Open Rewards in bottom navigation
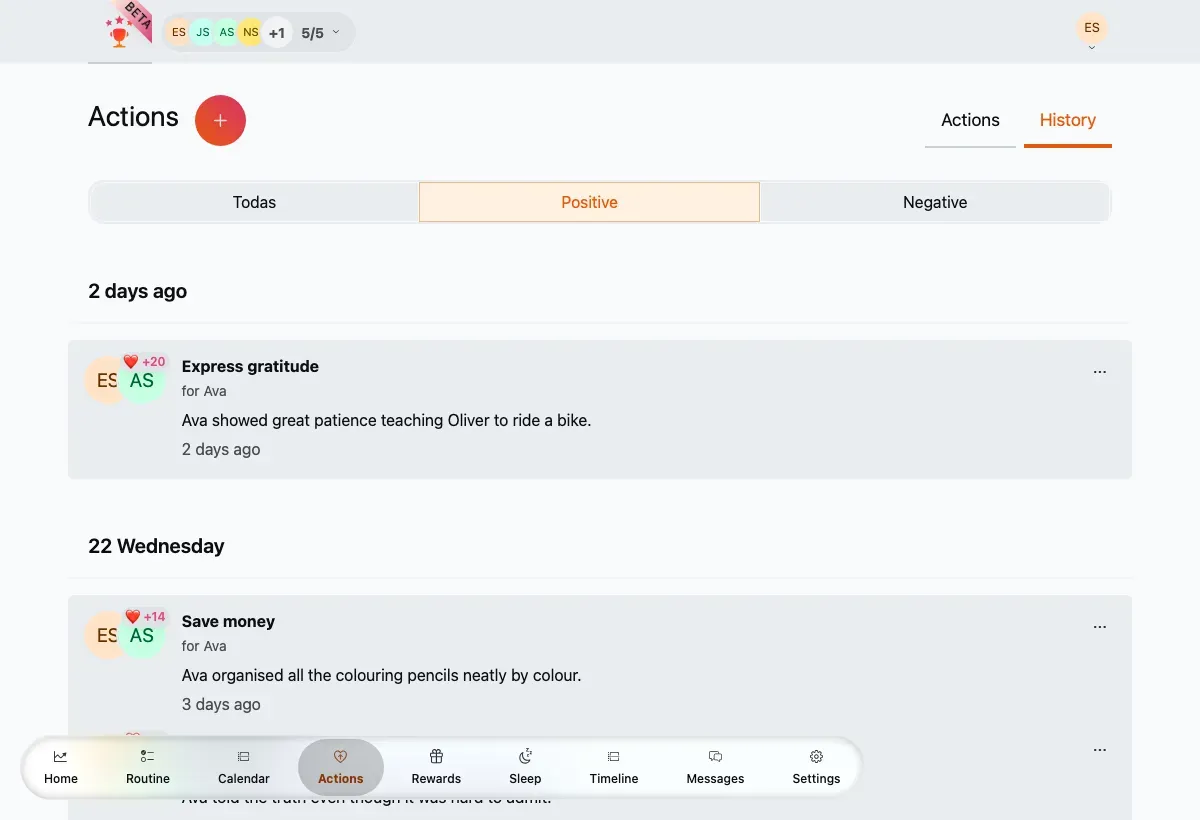 point(436,767)
